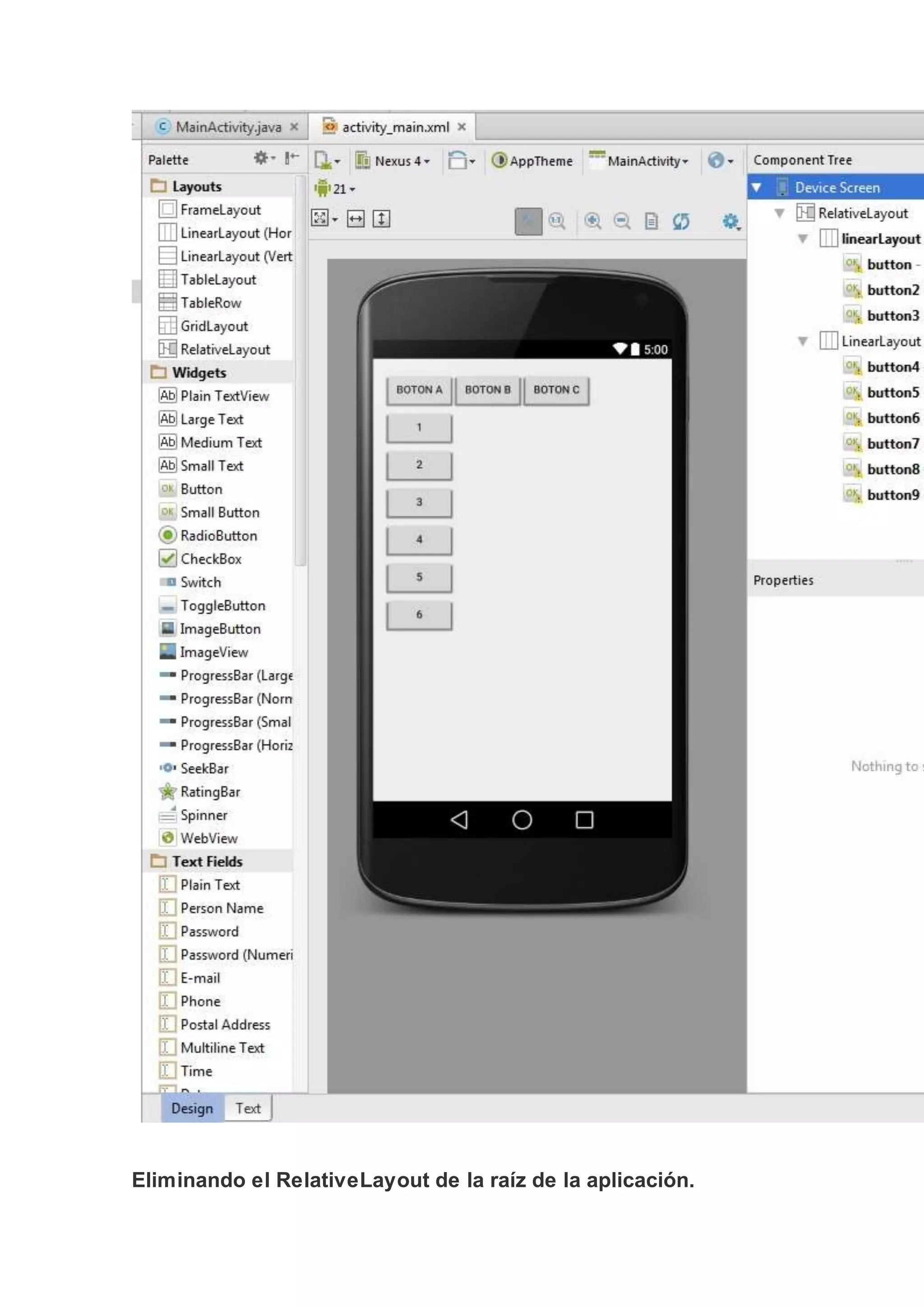This screenshot has height=1307, width=924.
Task: Select the CheckBox widget in palette
Action: coord(211,559)
